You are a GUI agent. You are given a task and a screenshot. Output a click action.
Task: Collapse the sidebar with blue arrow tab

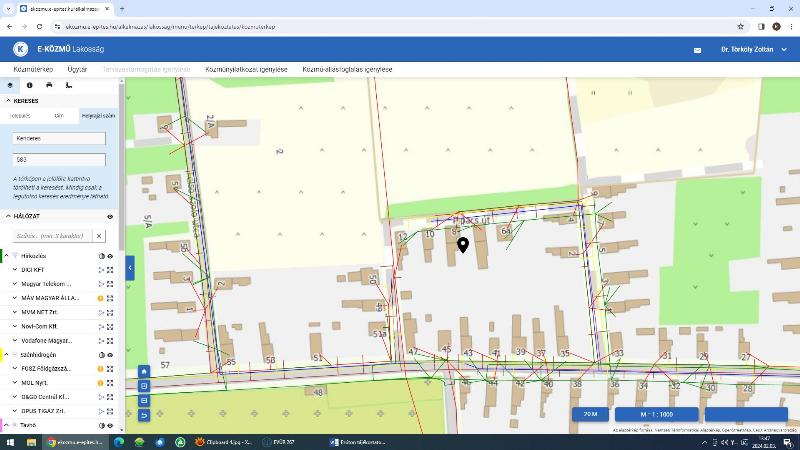130,268
